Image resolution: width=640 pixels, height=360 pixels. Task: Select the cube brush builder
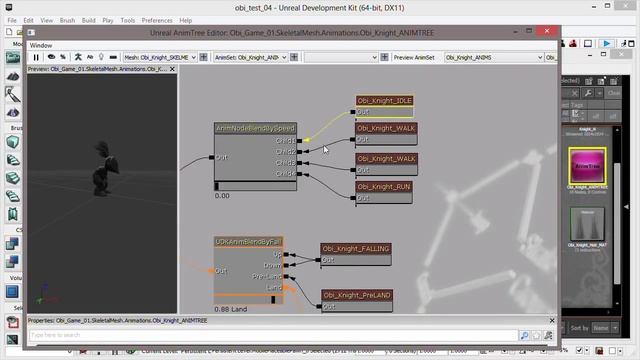13,142
